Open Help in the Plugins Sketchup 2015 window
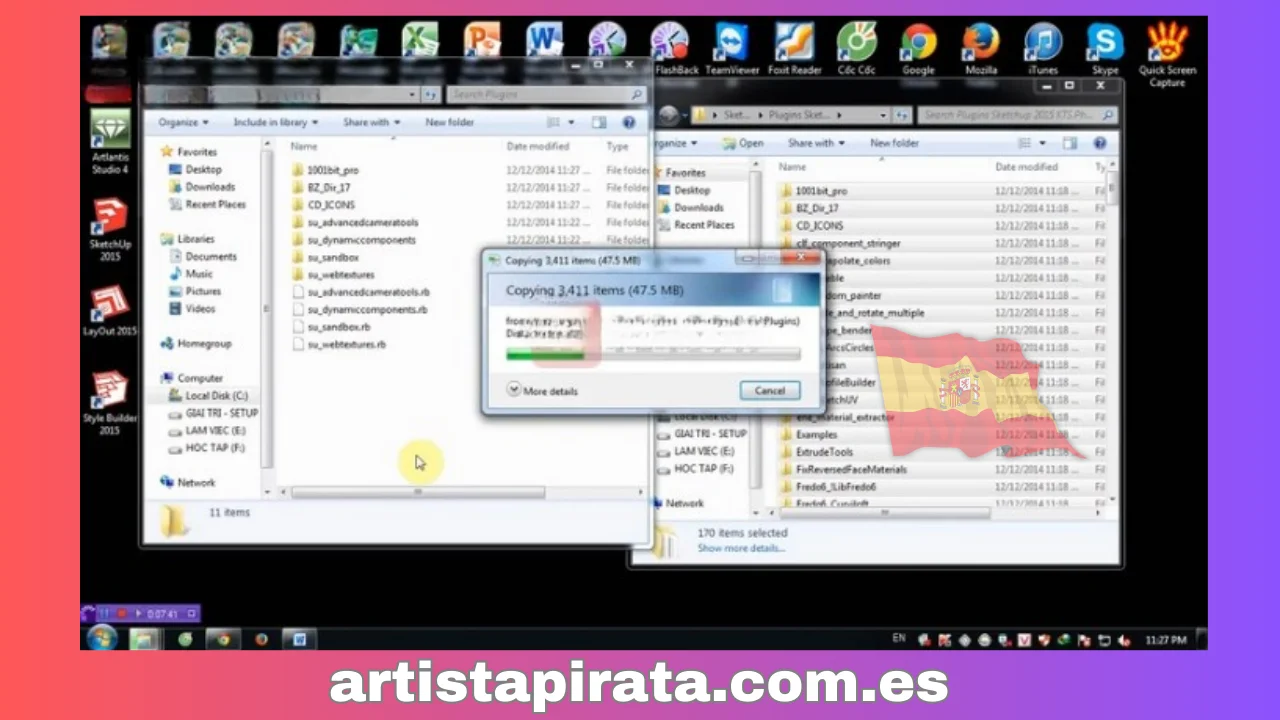This screenshot has height=720, width=1280. coord(1099,143)
